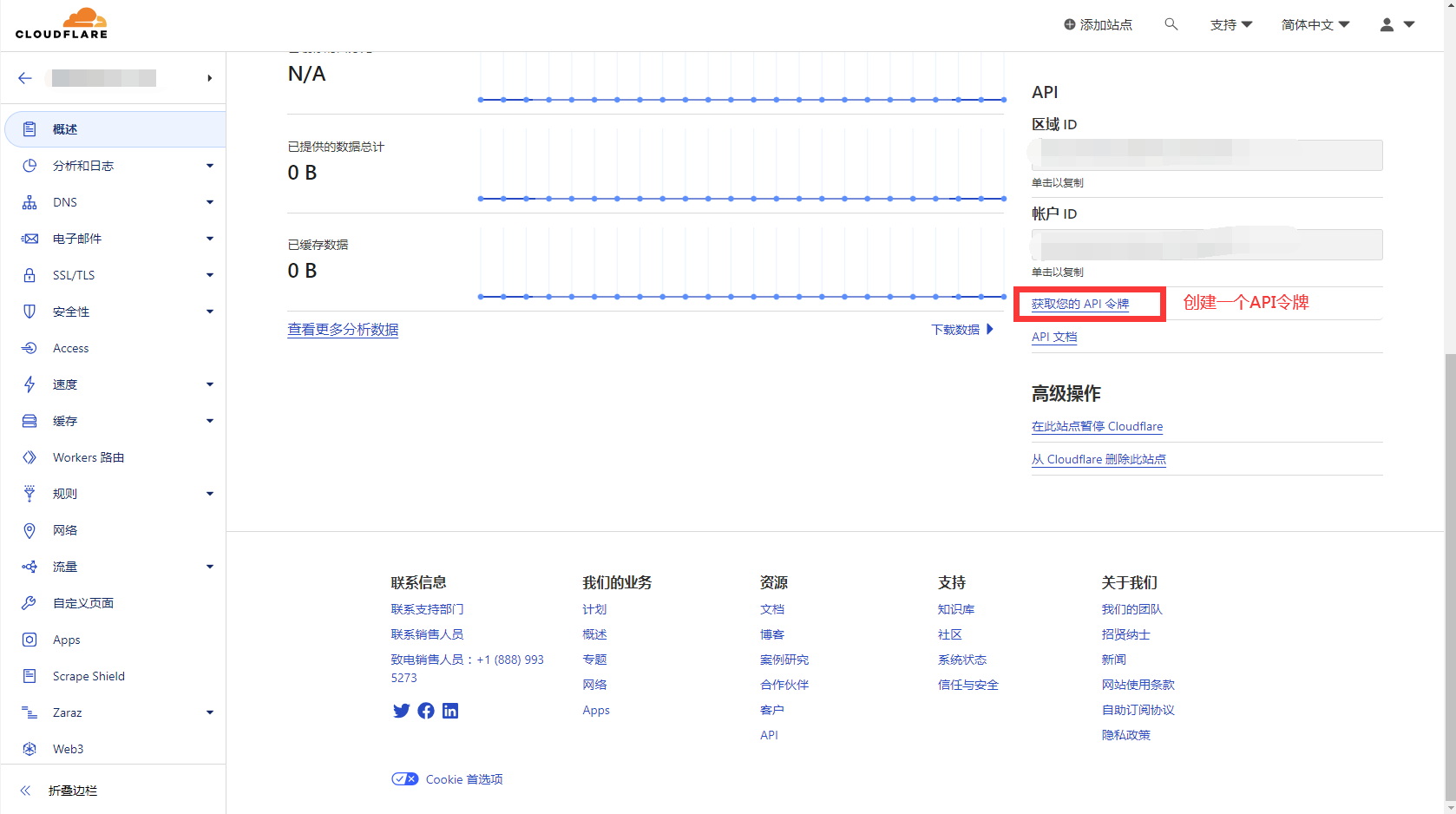Click the Cloudflare logo
Screen dimensions: 1456x814
pos(62,23)
